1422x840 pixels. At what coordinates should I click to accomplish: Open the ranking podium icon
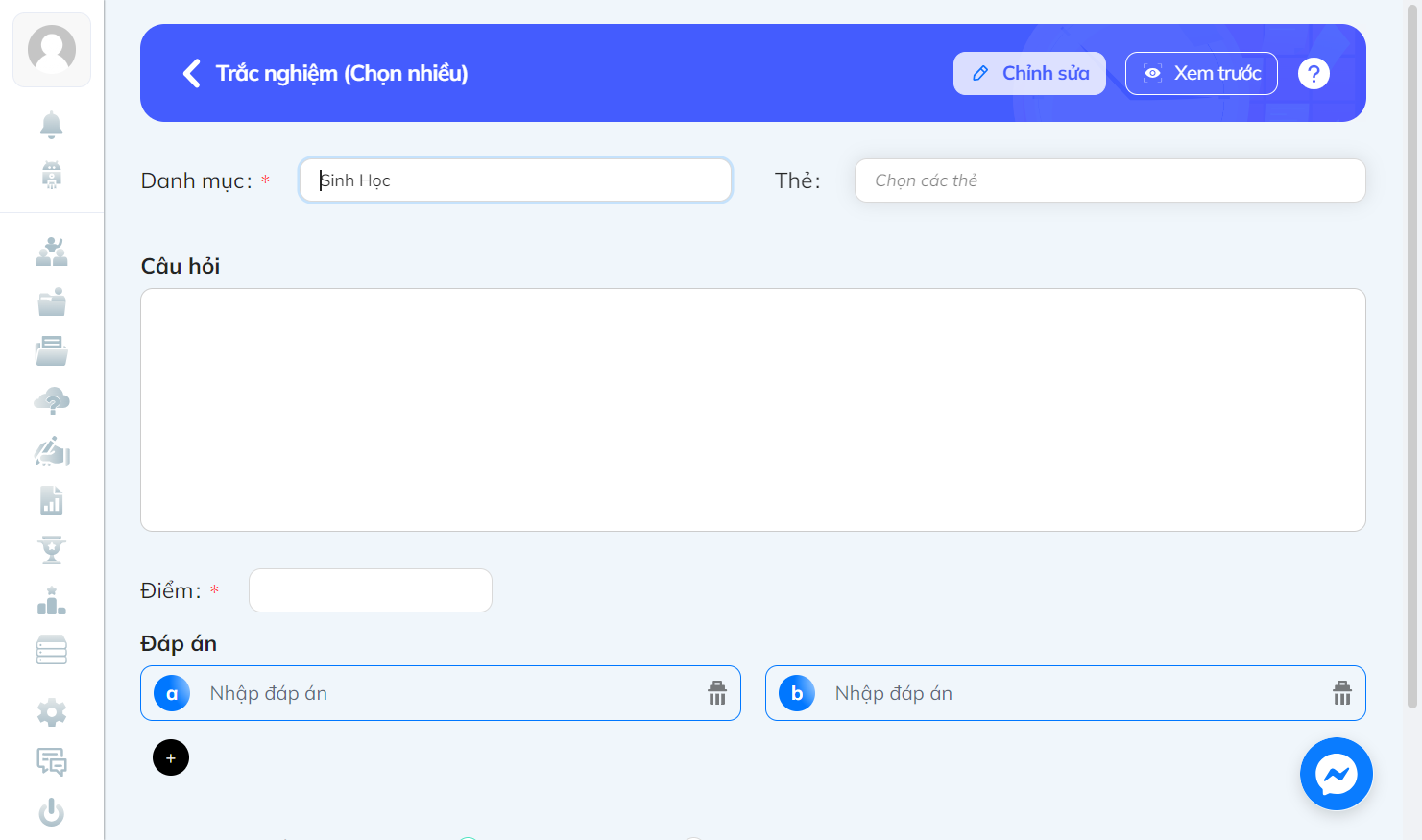[x=52, y=600]
